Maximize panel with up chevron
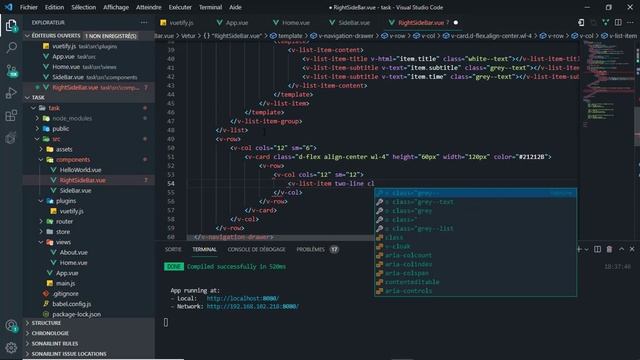 621,249
